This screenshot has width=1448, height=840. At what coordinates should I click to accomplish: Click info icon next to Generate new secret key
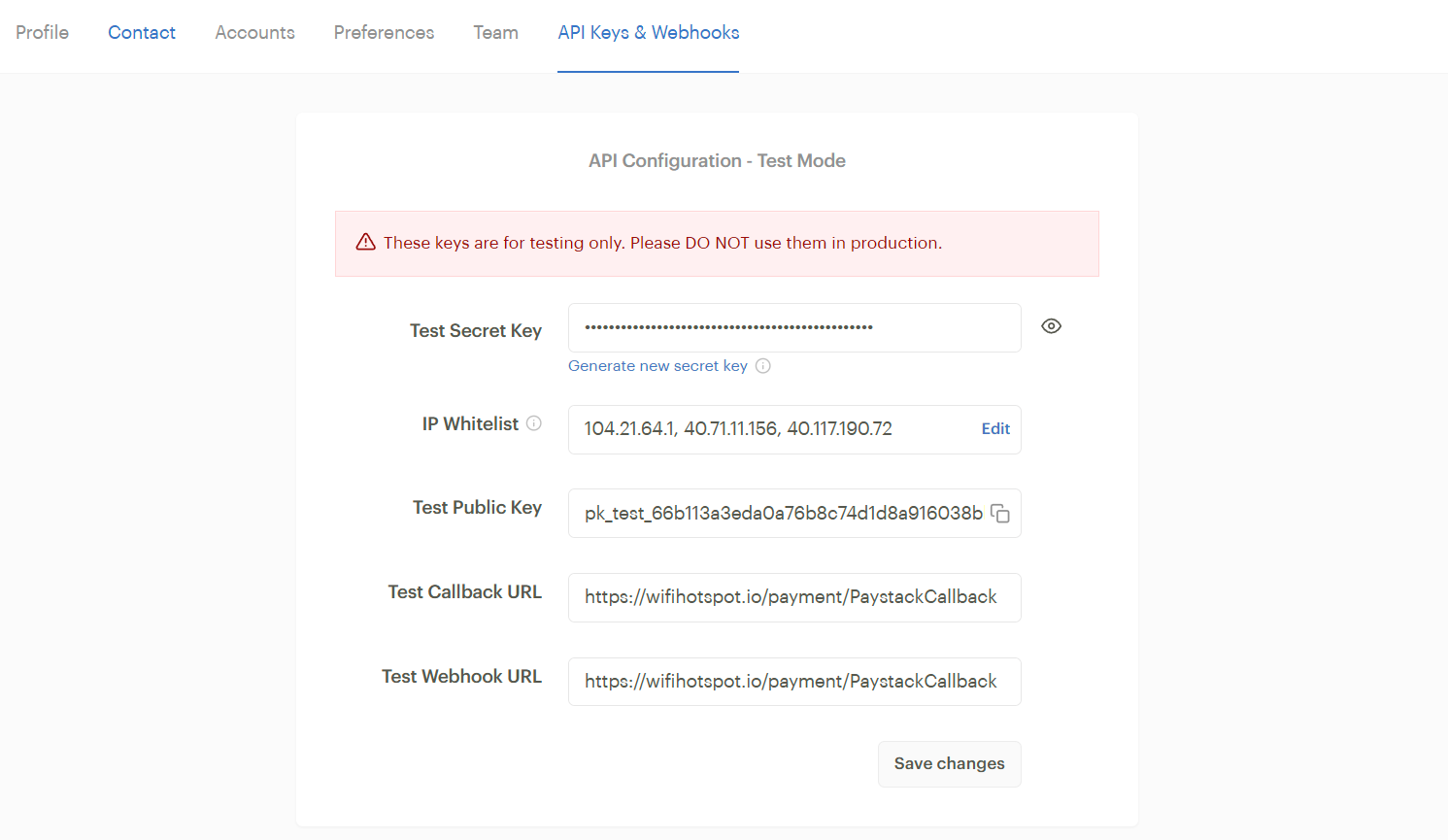pos(763,366)
